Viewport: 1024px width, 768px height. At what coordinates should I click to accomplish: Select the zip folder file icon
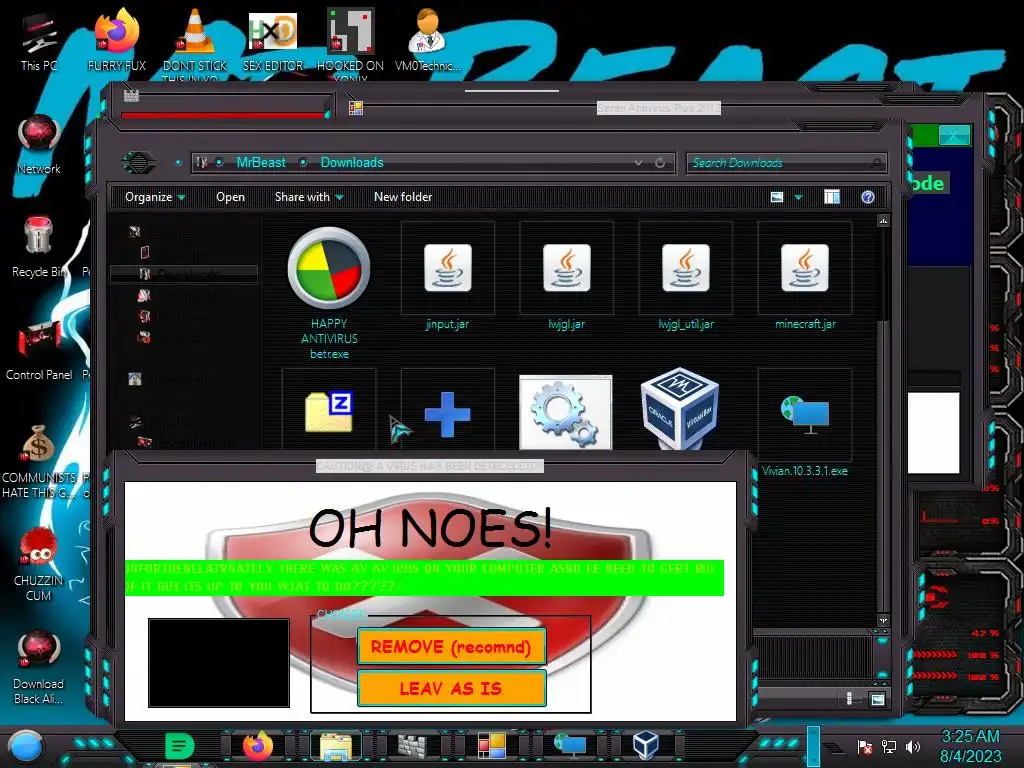click(x=329, y=412)
